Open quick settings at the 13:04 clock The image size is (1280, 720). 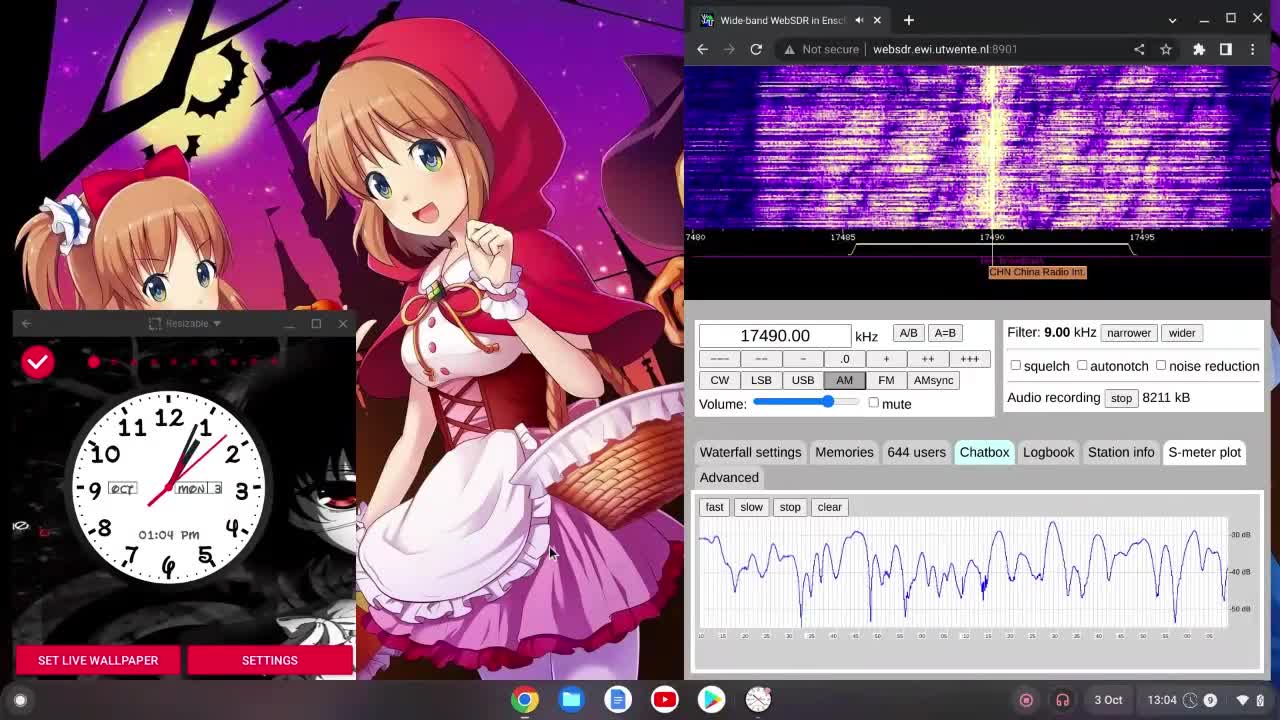[1162, 700]
